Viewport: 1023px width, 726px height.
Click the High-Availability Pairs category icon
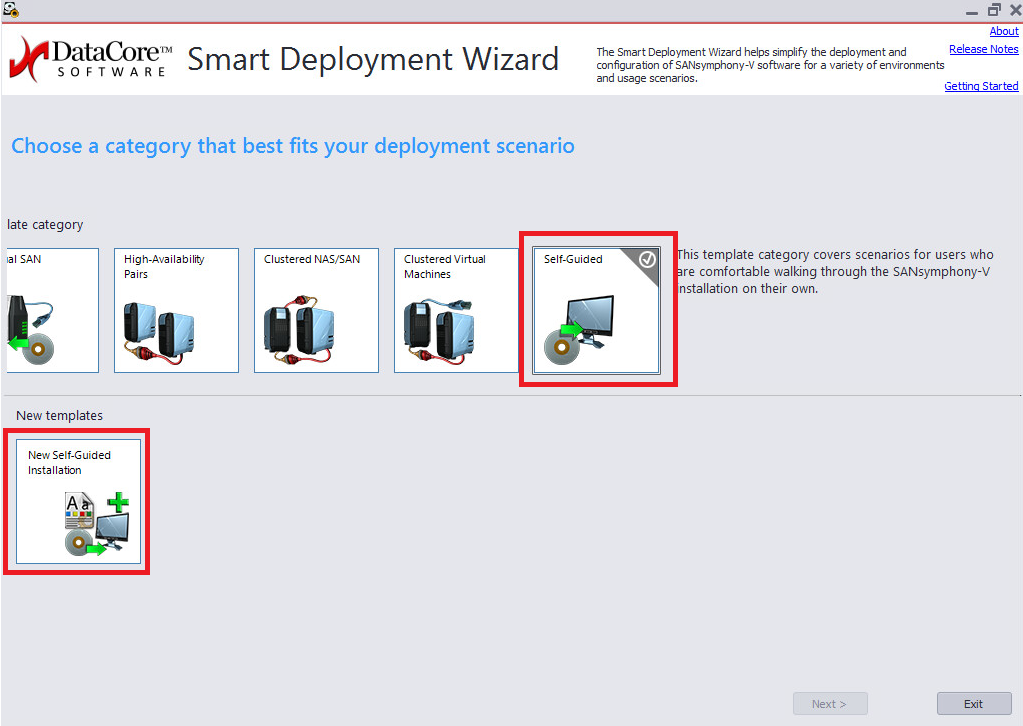[176, 310]
